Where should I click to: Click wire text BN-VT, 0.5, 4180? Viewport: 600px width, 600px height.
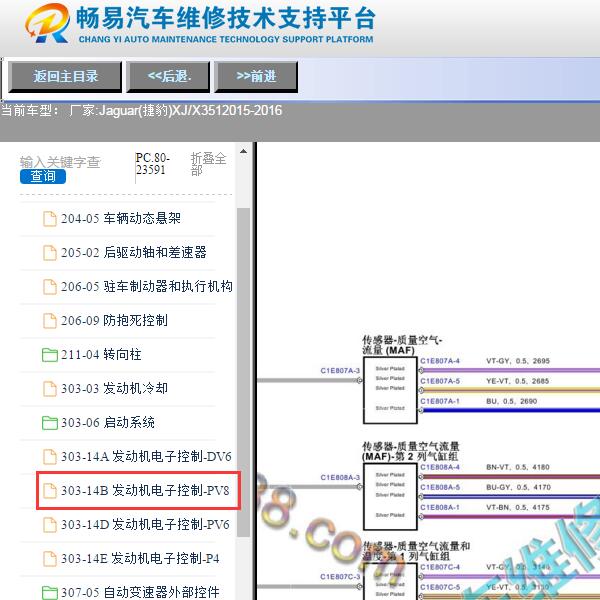click(518, 467)
